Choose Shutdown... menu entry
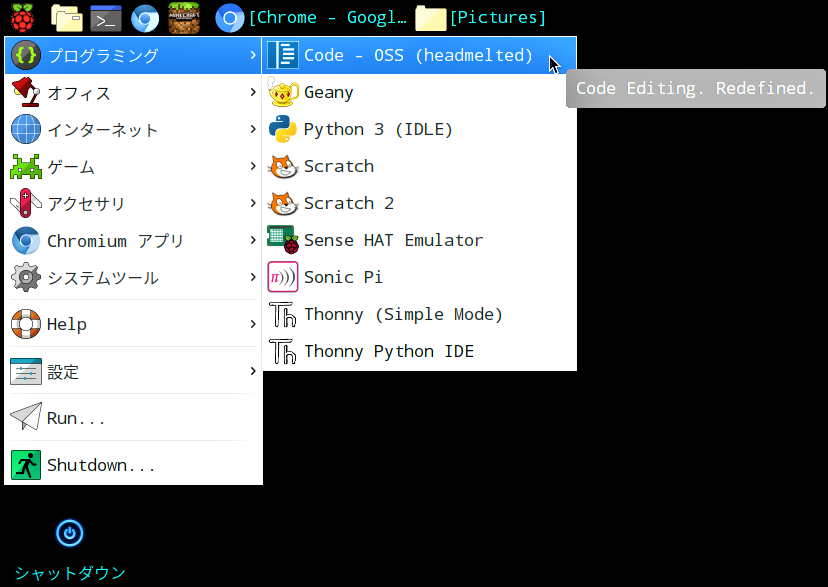828x587 pixels. 133,465
